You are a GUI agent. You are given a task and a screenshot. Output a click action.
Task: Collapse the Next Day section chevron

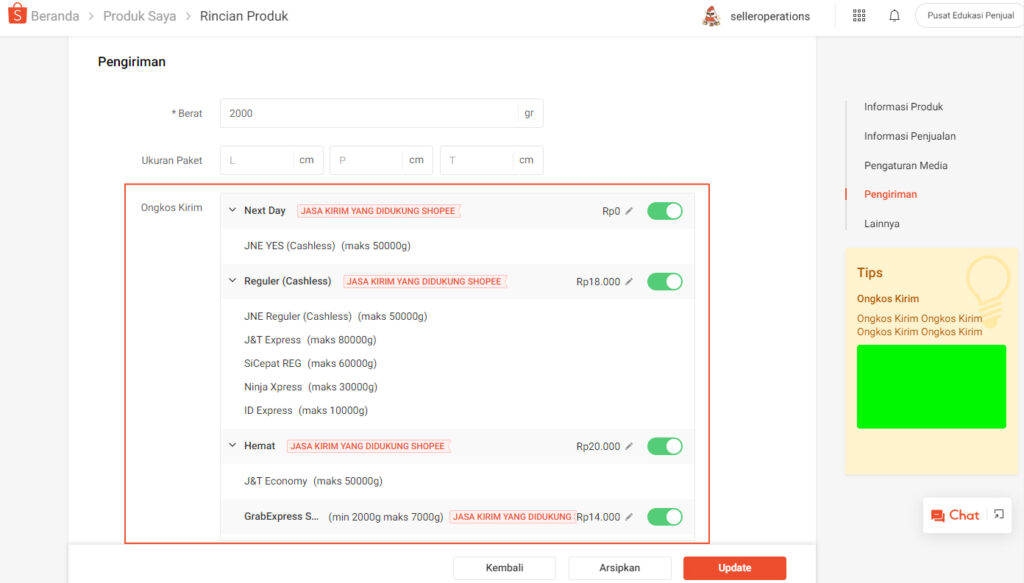tap(232, 210)
